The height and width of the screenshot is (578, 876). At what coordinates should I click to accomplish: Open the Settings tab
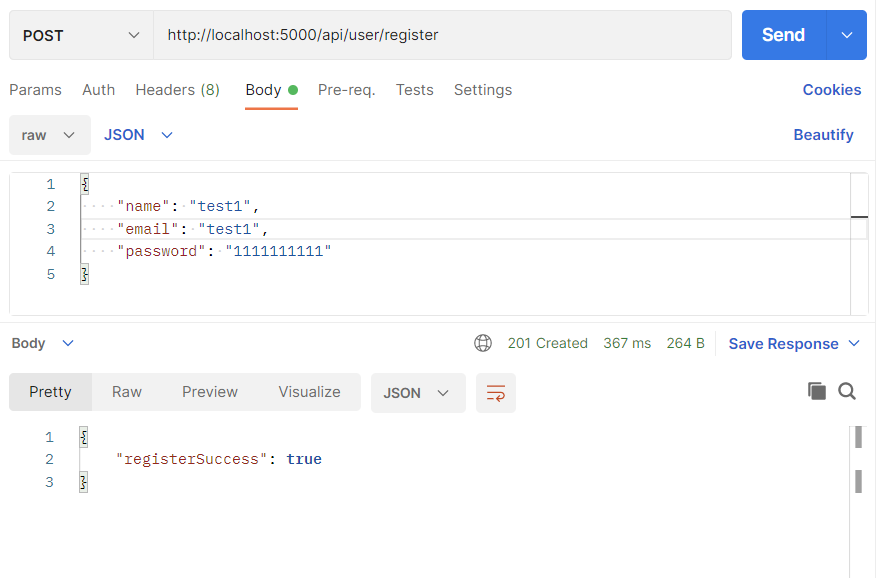pyautogui.click(x=483, y=90)
